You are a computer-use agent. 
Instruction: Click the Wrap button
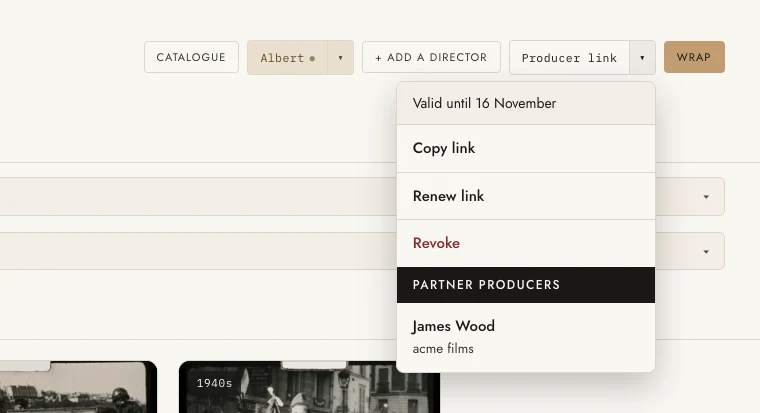click(x=694, y=57)
